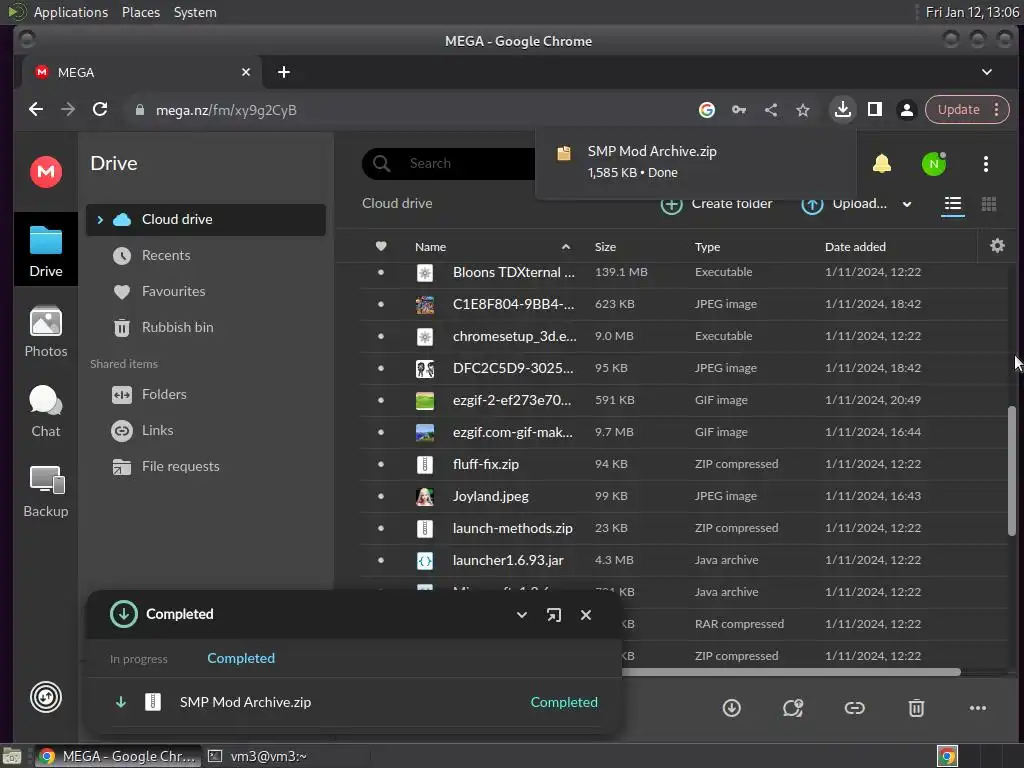The width and height of the screenshot is (1024, 768).
Task: Open a new Chrome tab
Action: pyautogui.click(x=283, y=72)
